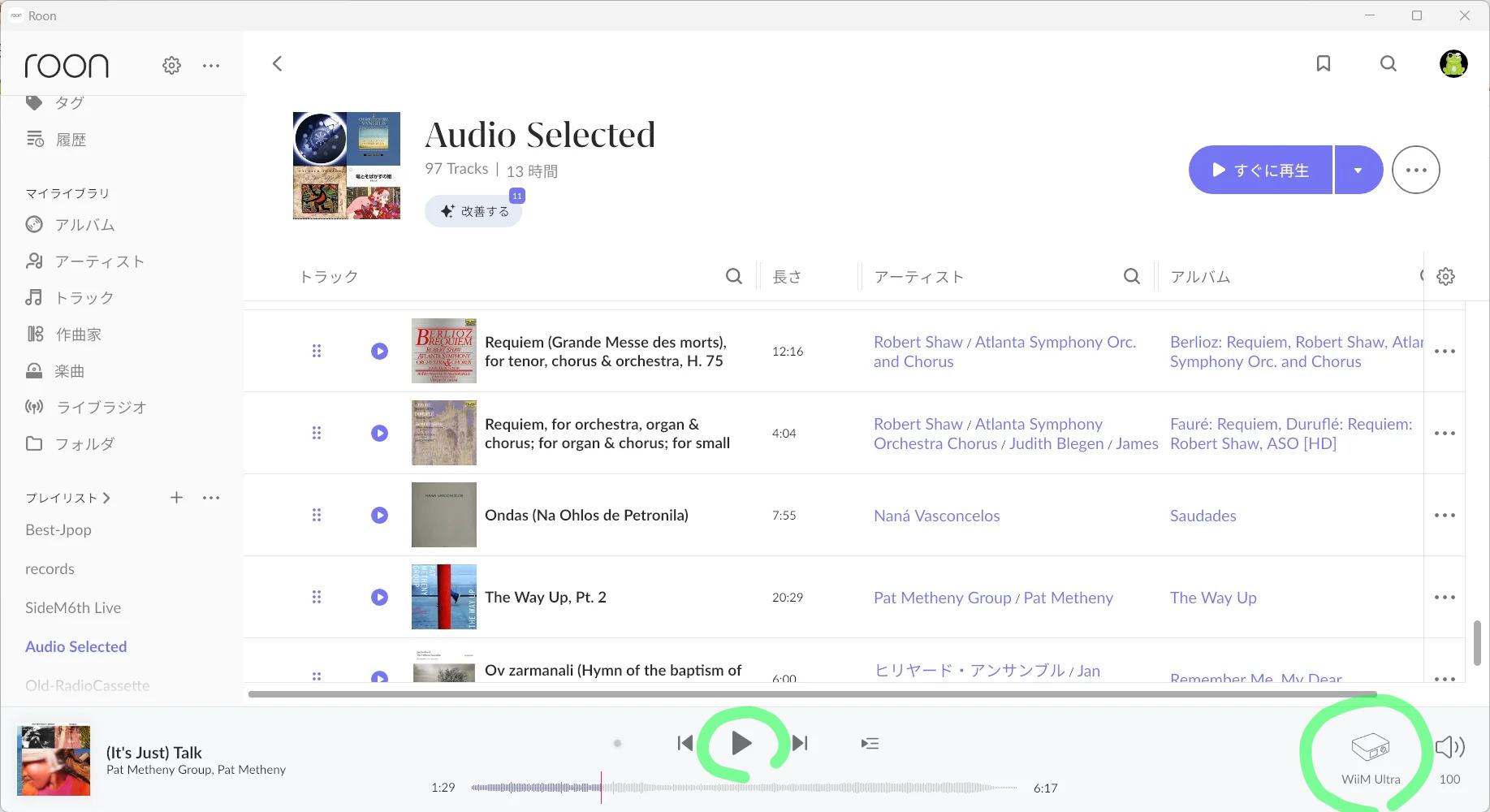Open more options for The Way Up row
Viewport: 1490px width, 812px height.
coord(1445,597)
